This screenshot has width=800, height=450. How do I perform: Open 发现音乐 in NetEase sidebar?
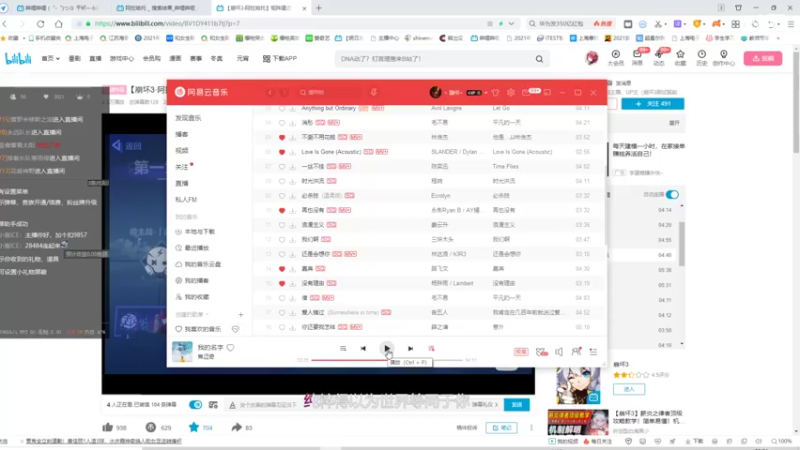(x=188, y=118)
